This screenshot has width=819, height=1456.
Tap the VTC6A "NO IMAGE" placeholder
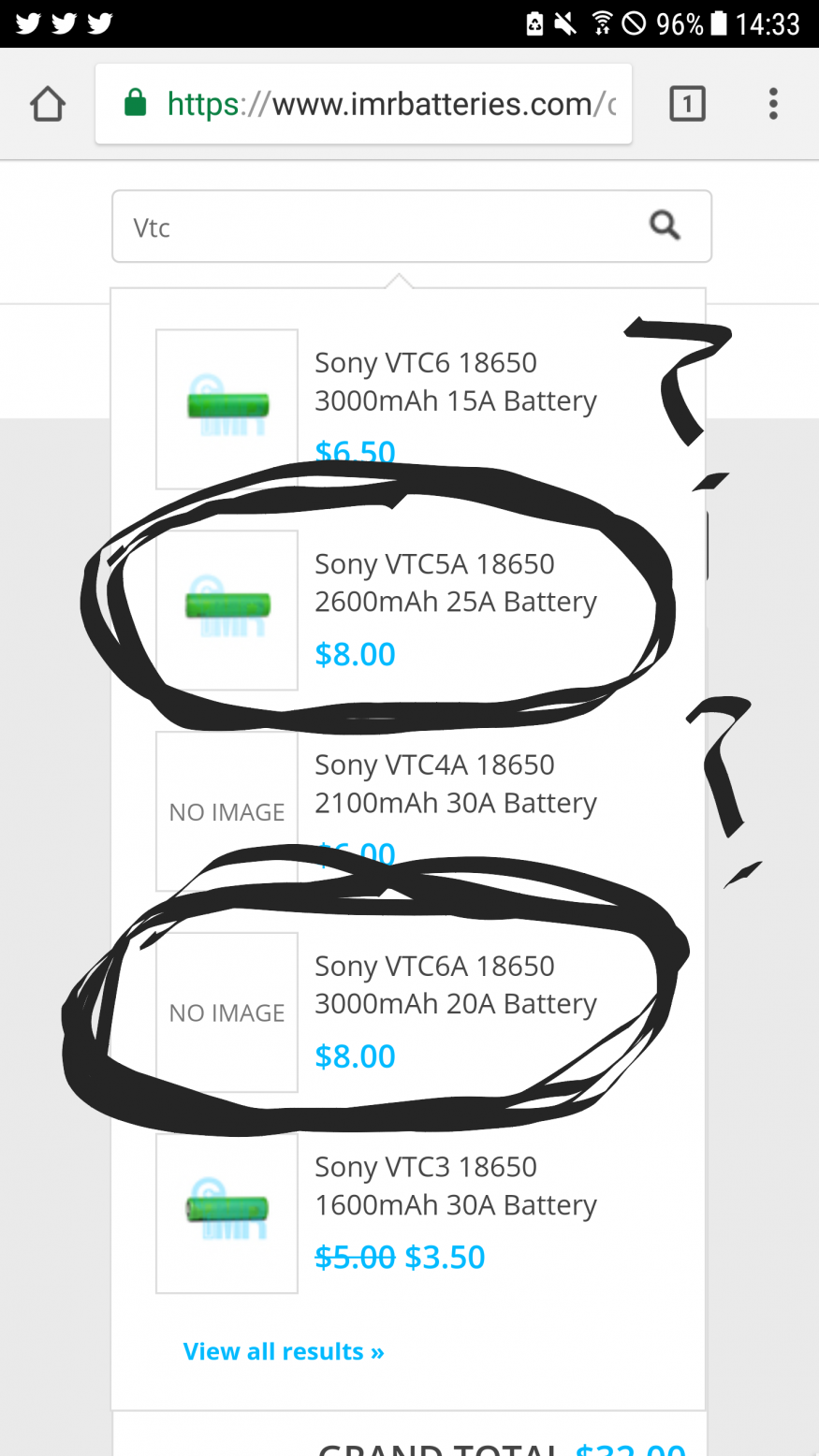[227, 1012]
